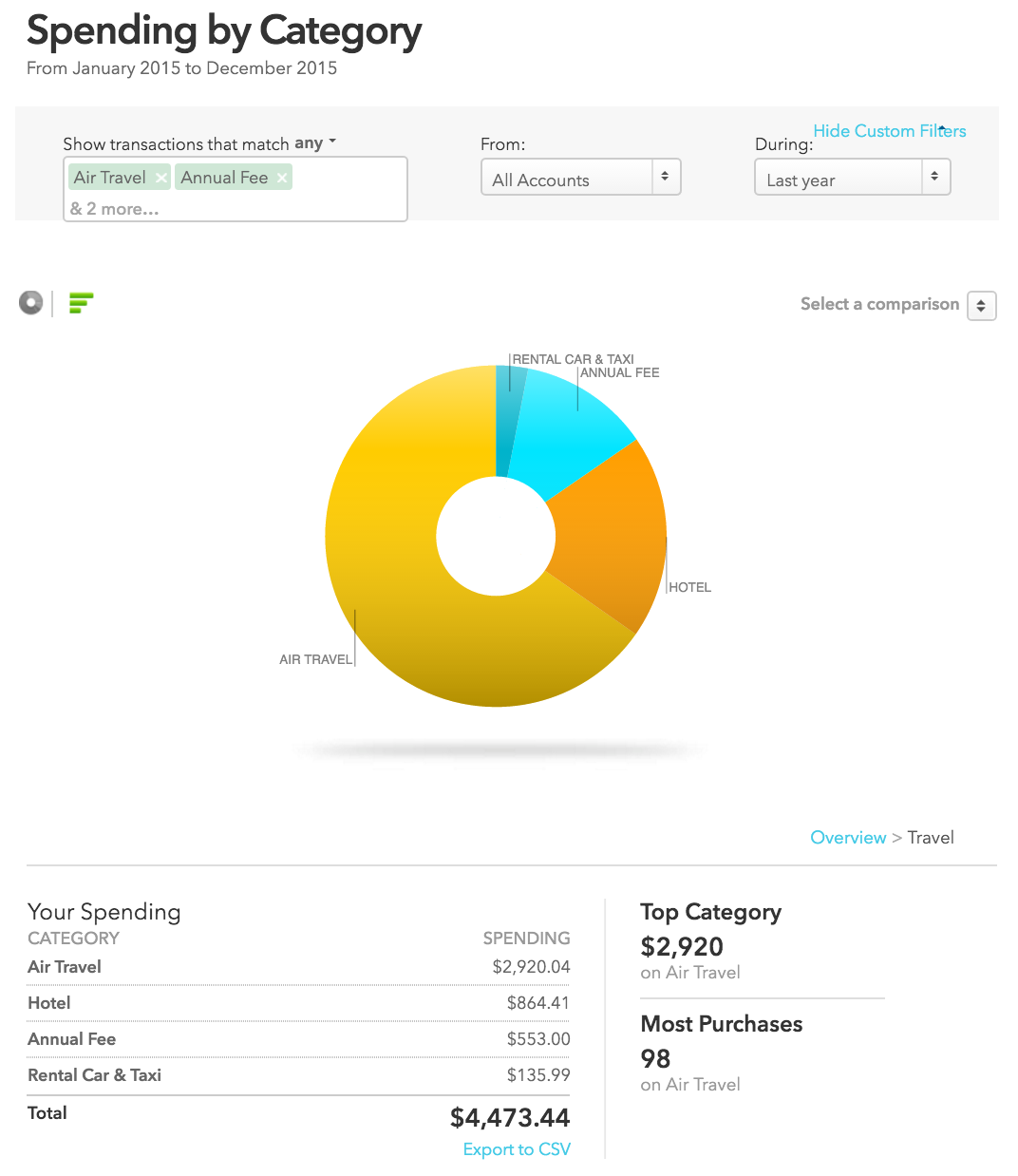
Task: Export spending data to CSV
Action: (x=516, y=1148)
